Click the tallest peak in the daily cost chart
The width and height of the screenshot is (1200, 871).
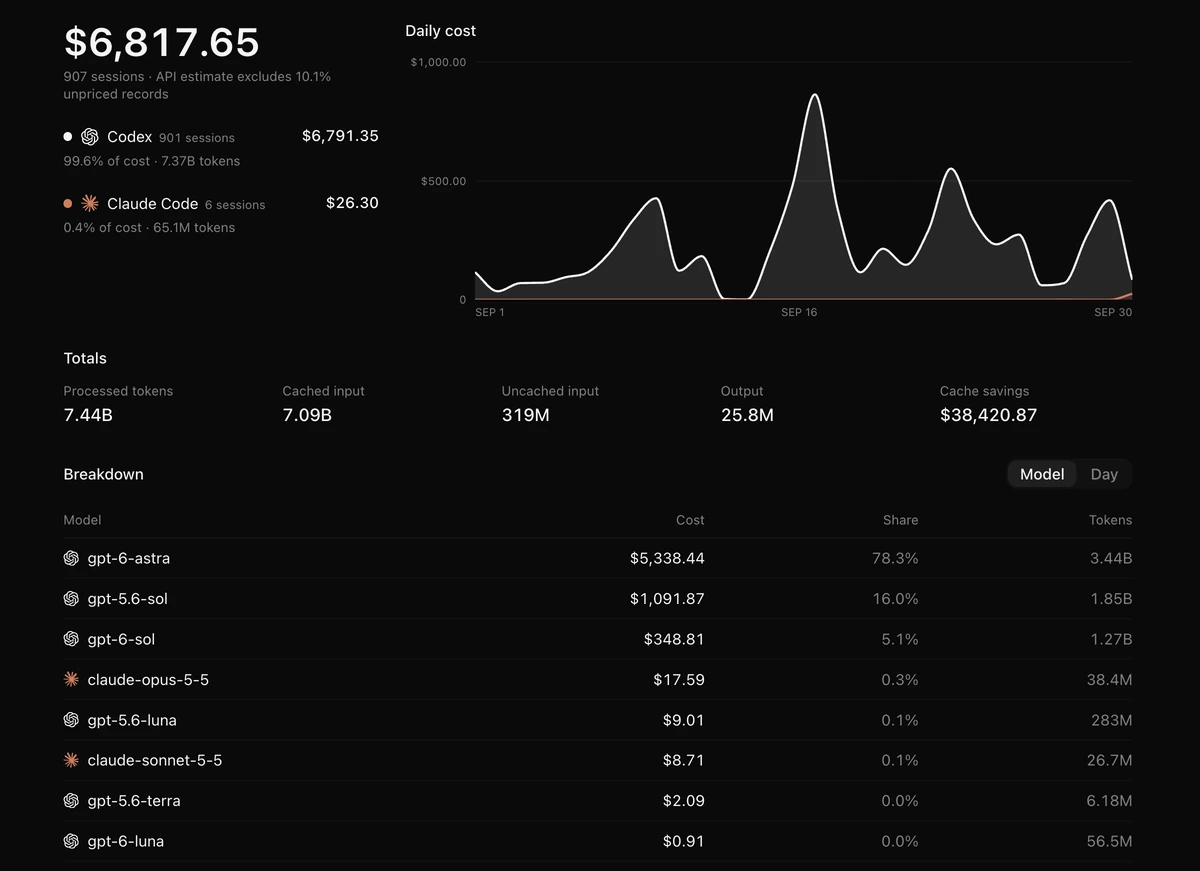click(x=815, y=96)
